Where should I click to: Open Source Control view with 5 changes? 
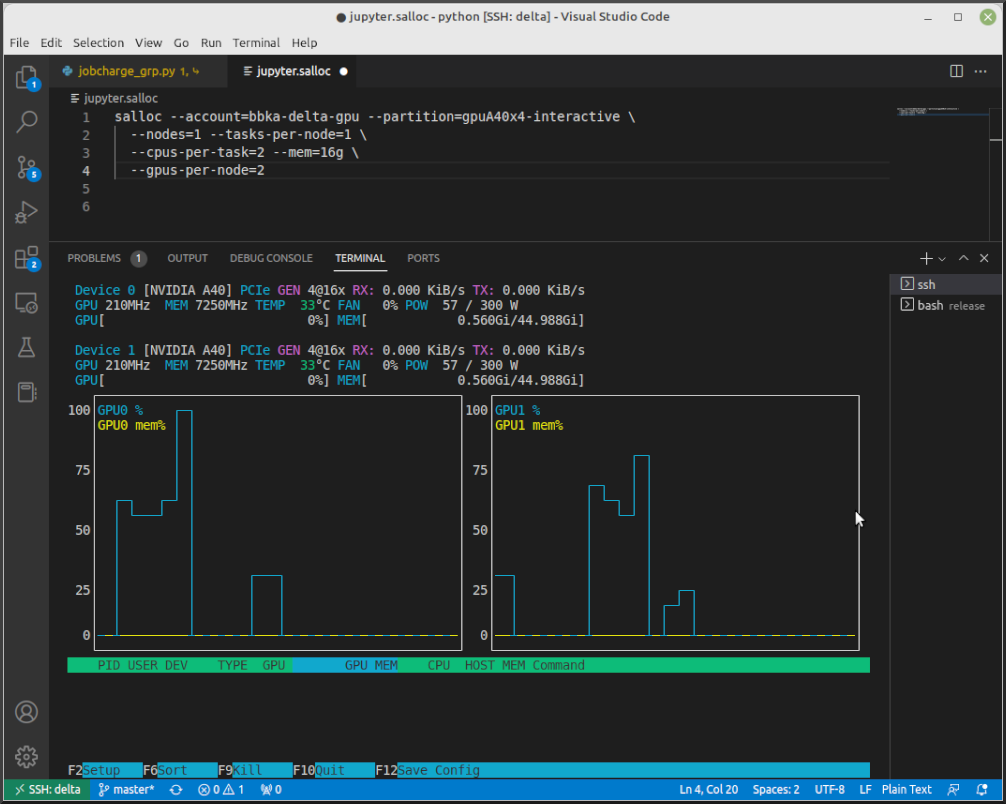pos(27,167)
